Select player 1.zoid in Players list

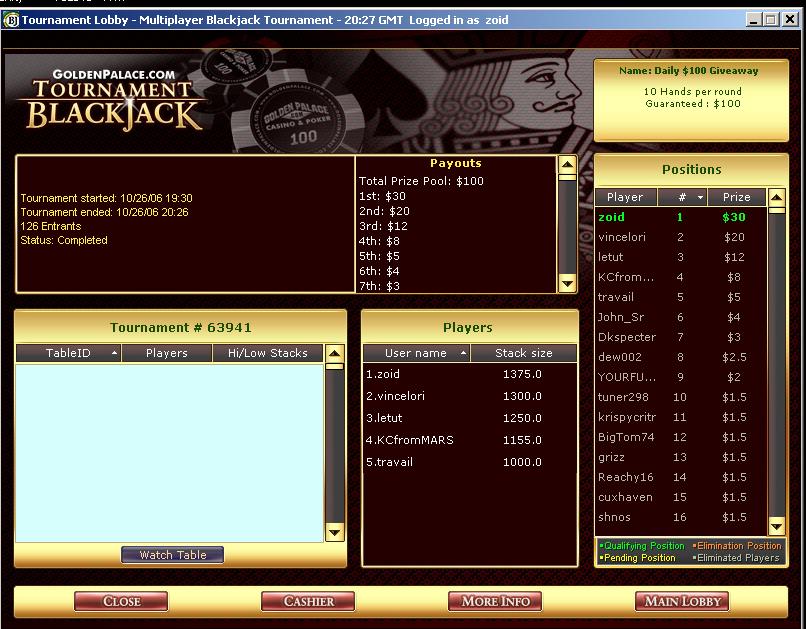(469, 374)
